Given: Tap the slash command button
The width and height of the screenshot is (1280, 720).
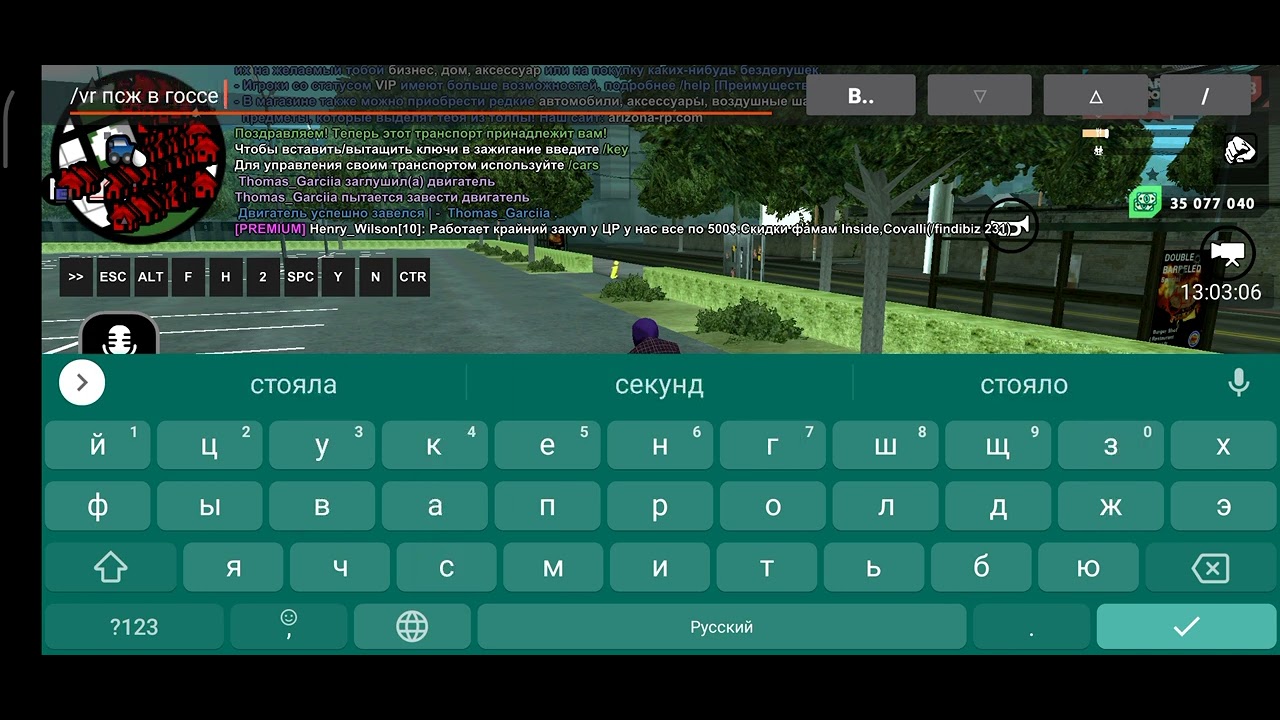Looking at the screenshot, I should (1205, 96).
